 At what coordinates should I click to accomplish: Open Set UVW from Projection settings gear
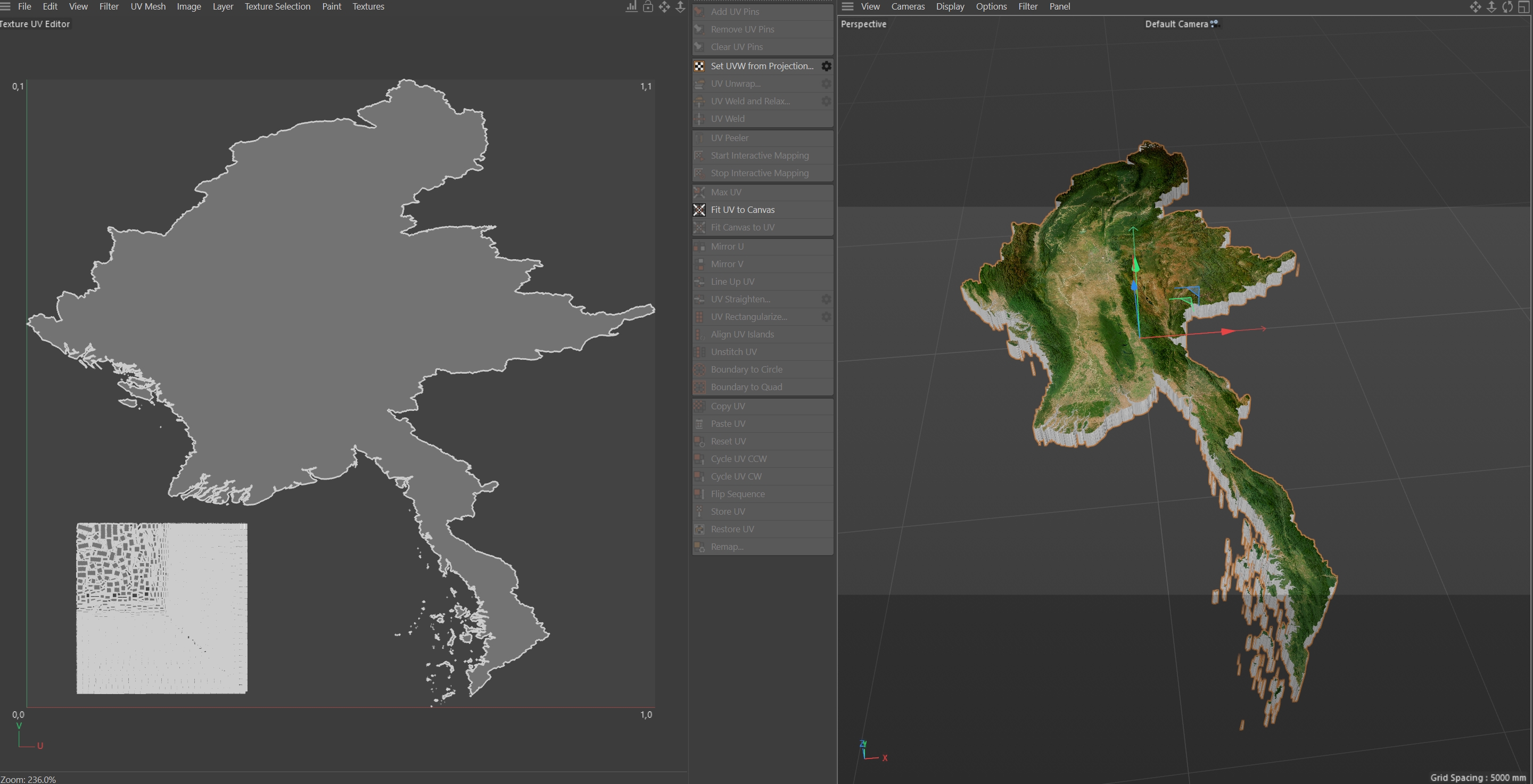[826, 66]
